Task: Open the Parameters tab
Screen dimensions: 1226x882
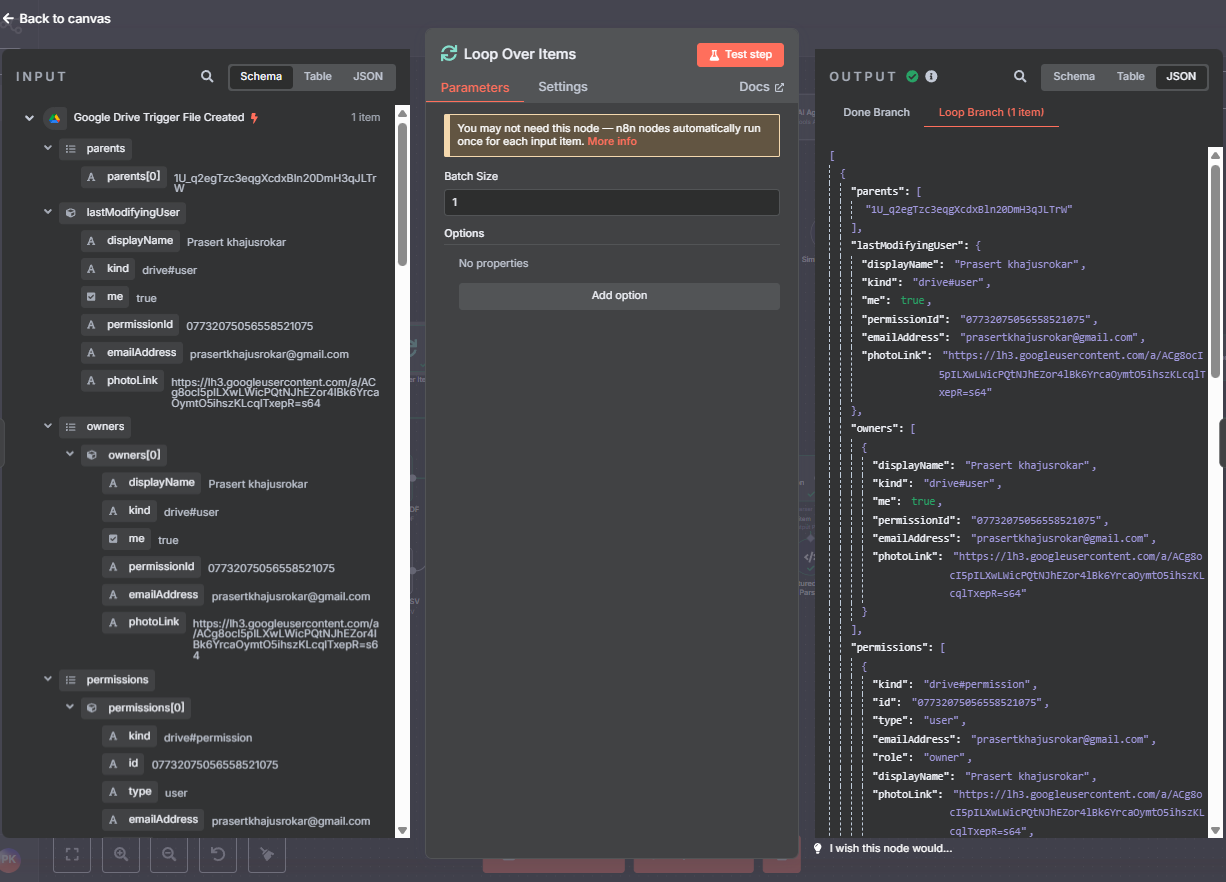Action: (475, 87)
